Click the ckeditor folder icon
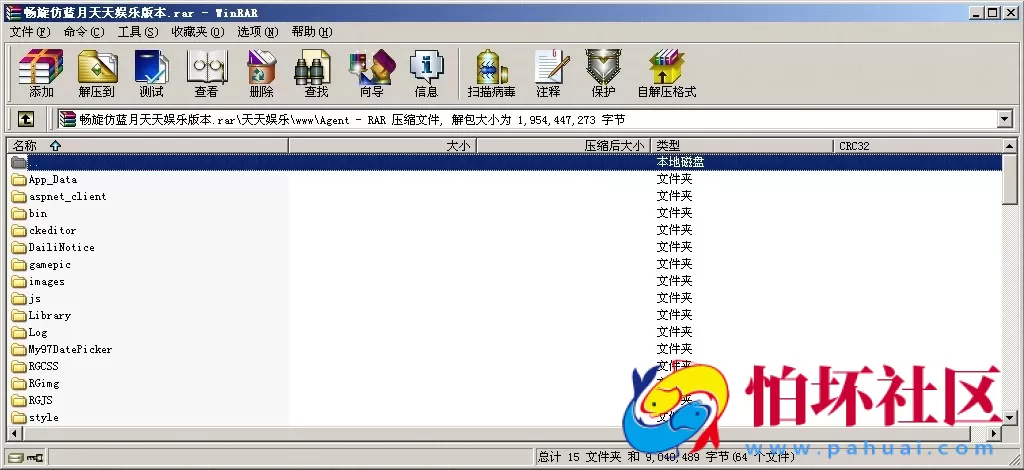Viewport: 1024px width, 470px height. [19, 230]
